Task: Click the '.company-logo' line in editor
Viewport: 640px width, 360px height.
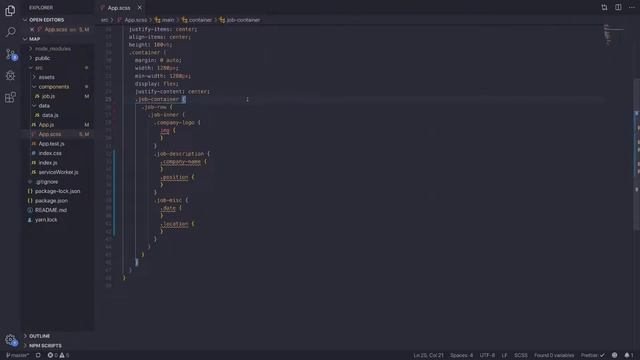Action: point(177,122)
